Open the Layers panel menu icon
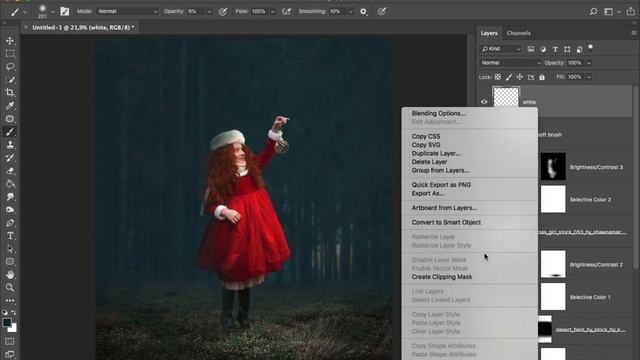640x360 pixels. [633, 33]
